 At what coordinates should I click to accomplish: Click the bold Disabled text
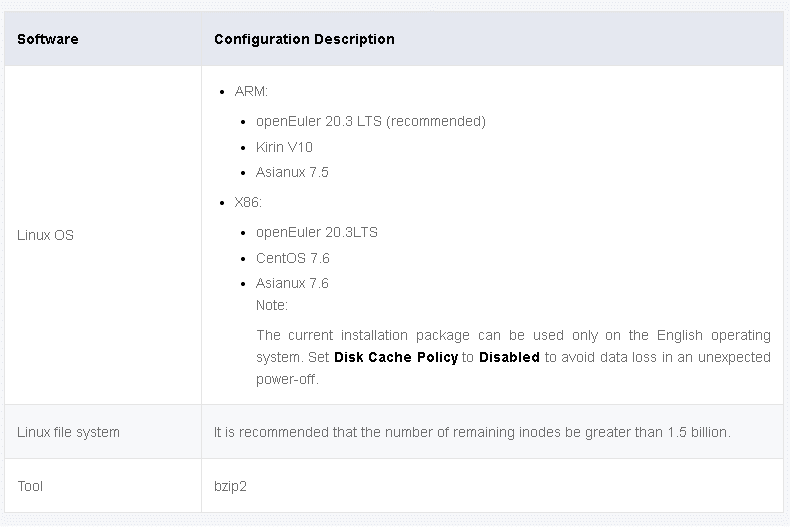coord(509,357)
